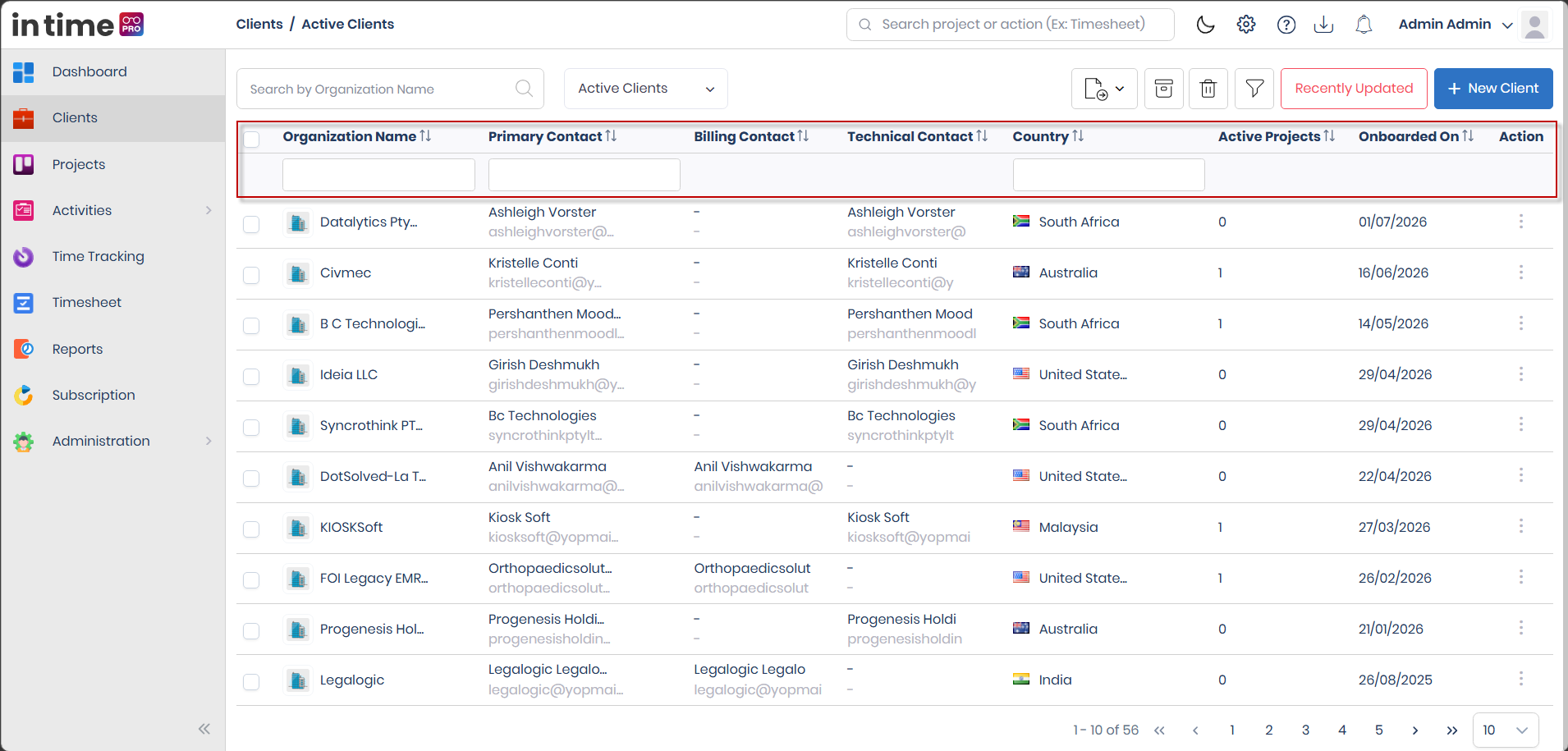Screen dimensions: 1568x751
Task: Open Dashboard in sidebar
Action: pyautogui.click(x=112, y=72)
